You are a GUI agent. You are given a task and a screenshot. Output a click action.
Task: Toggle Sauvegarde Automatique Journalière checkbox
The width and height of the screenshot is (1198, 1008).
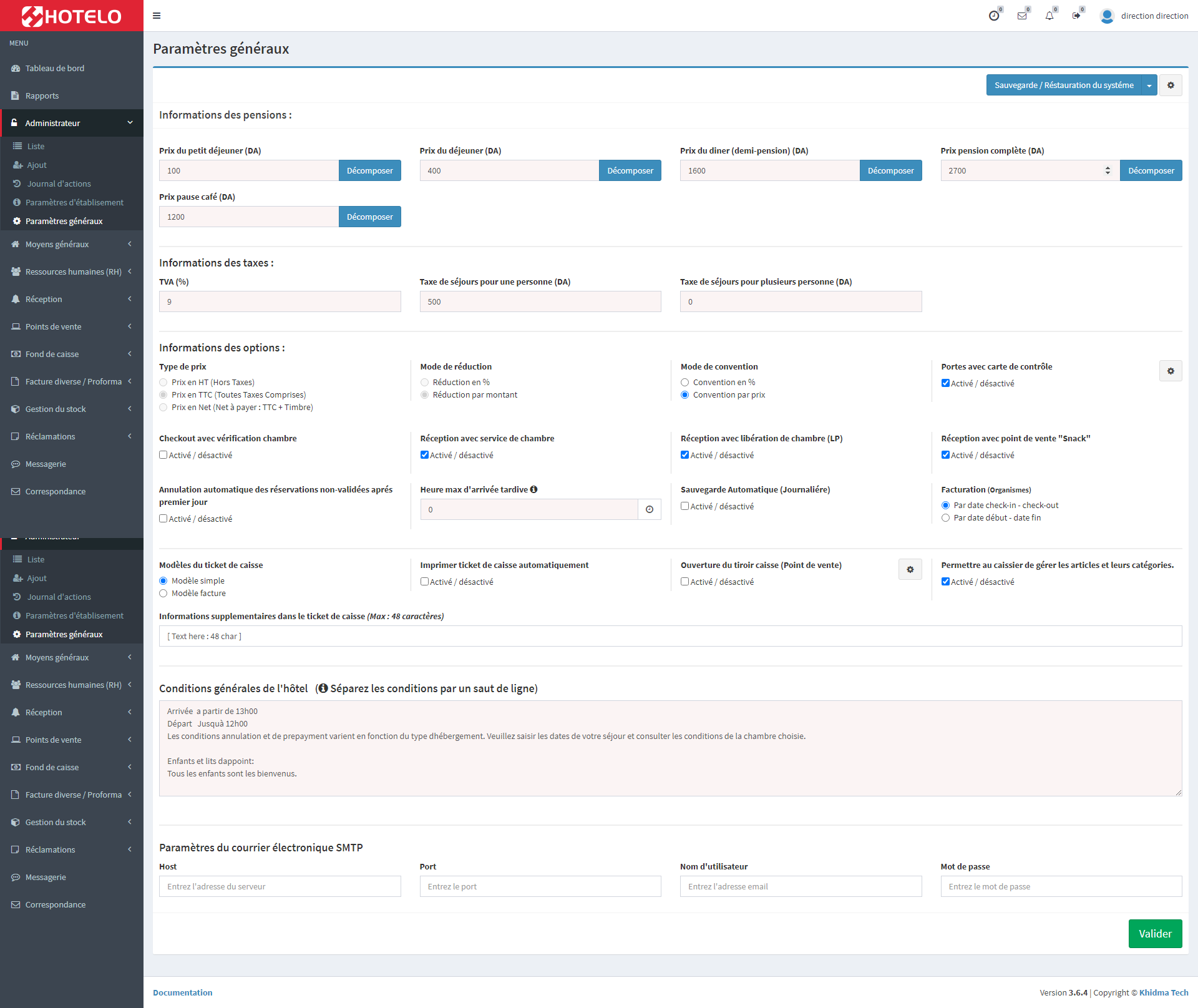685,506
